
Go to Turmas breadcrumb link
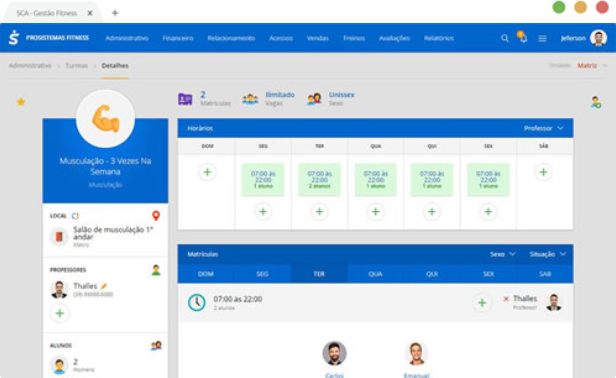point(77,66)
